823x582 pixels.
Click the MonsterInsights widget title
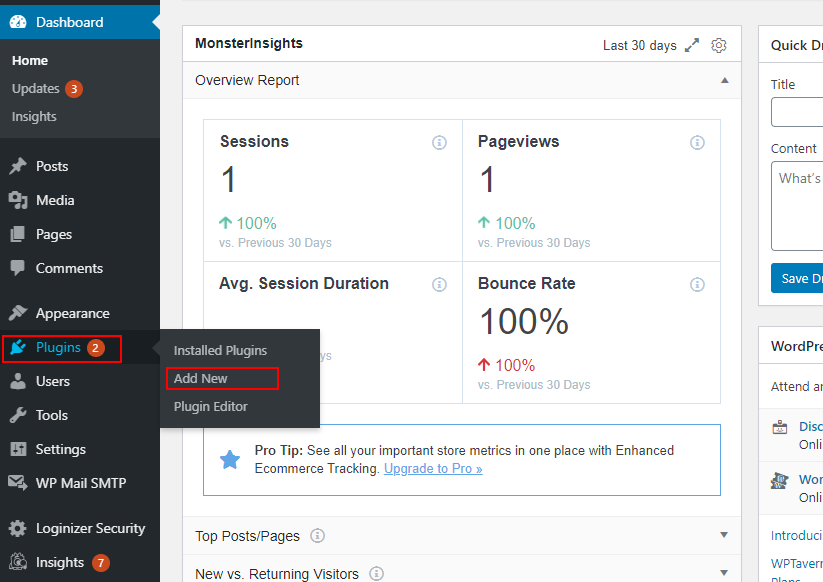(249, 43)
